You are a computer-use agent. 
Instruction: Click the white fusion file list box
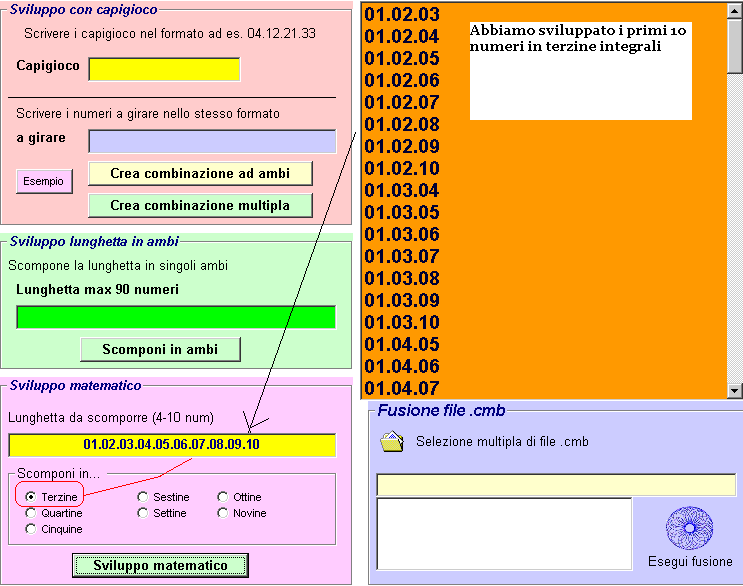[504, 533]
